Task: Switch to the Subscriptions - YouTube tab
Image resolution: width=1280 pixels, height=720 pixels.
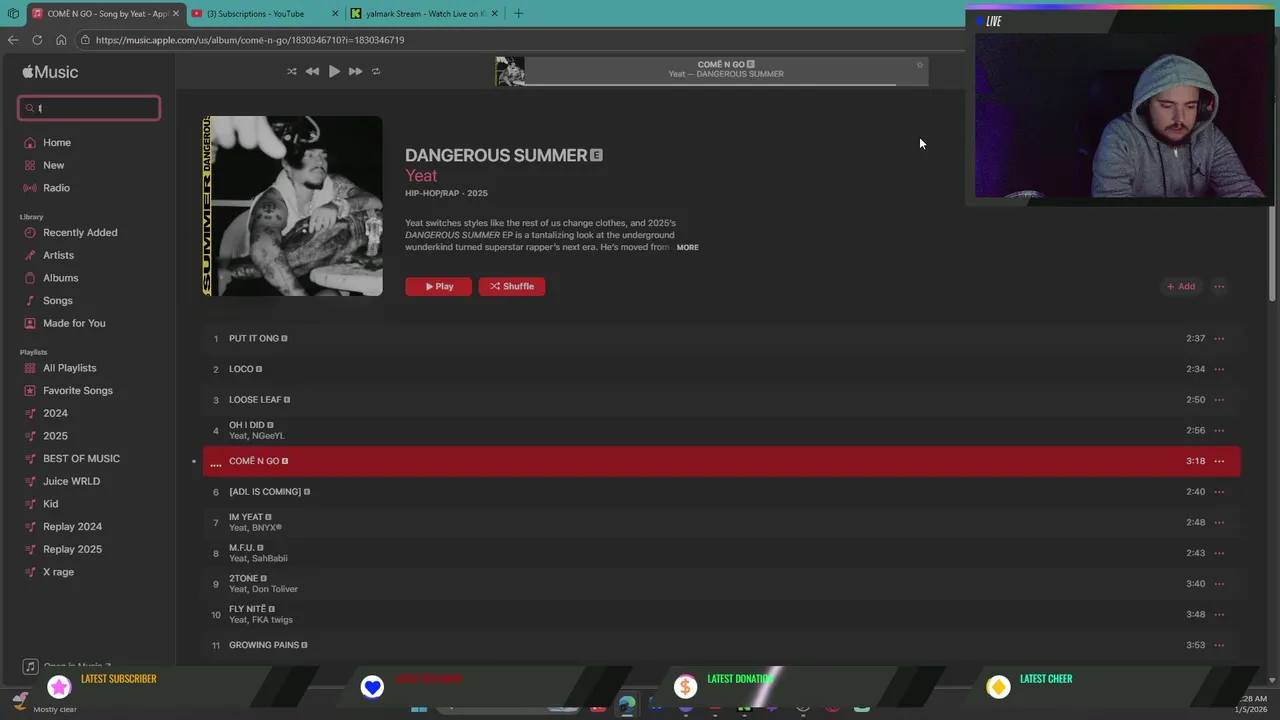Action: 264,14
